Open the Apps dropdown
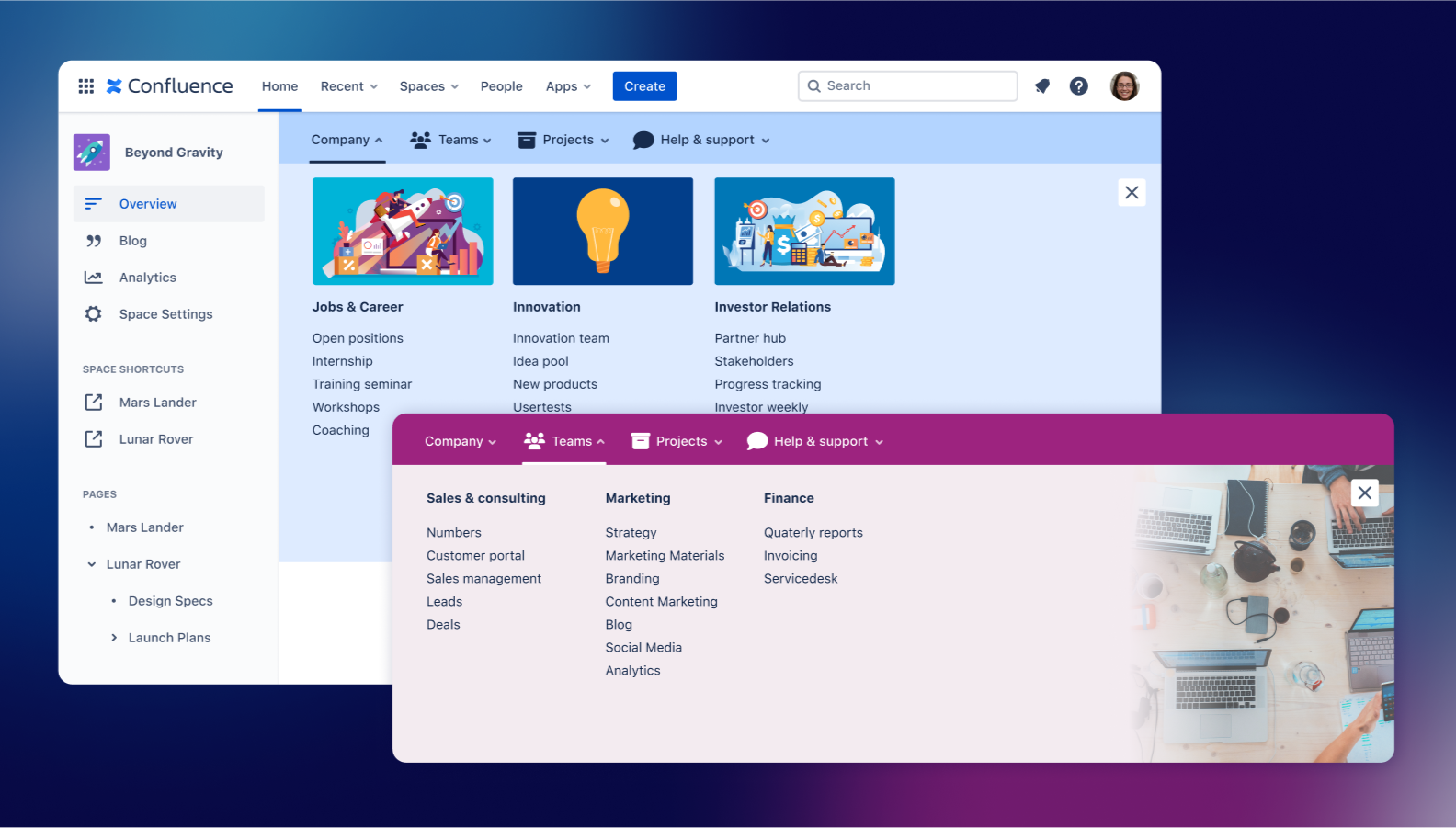 coord(568,86)
